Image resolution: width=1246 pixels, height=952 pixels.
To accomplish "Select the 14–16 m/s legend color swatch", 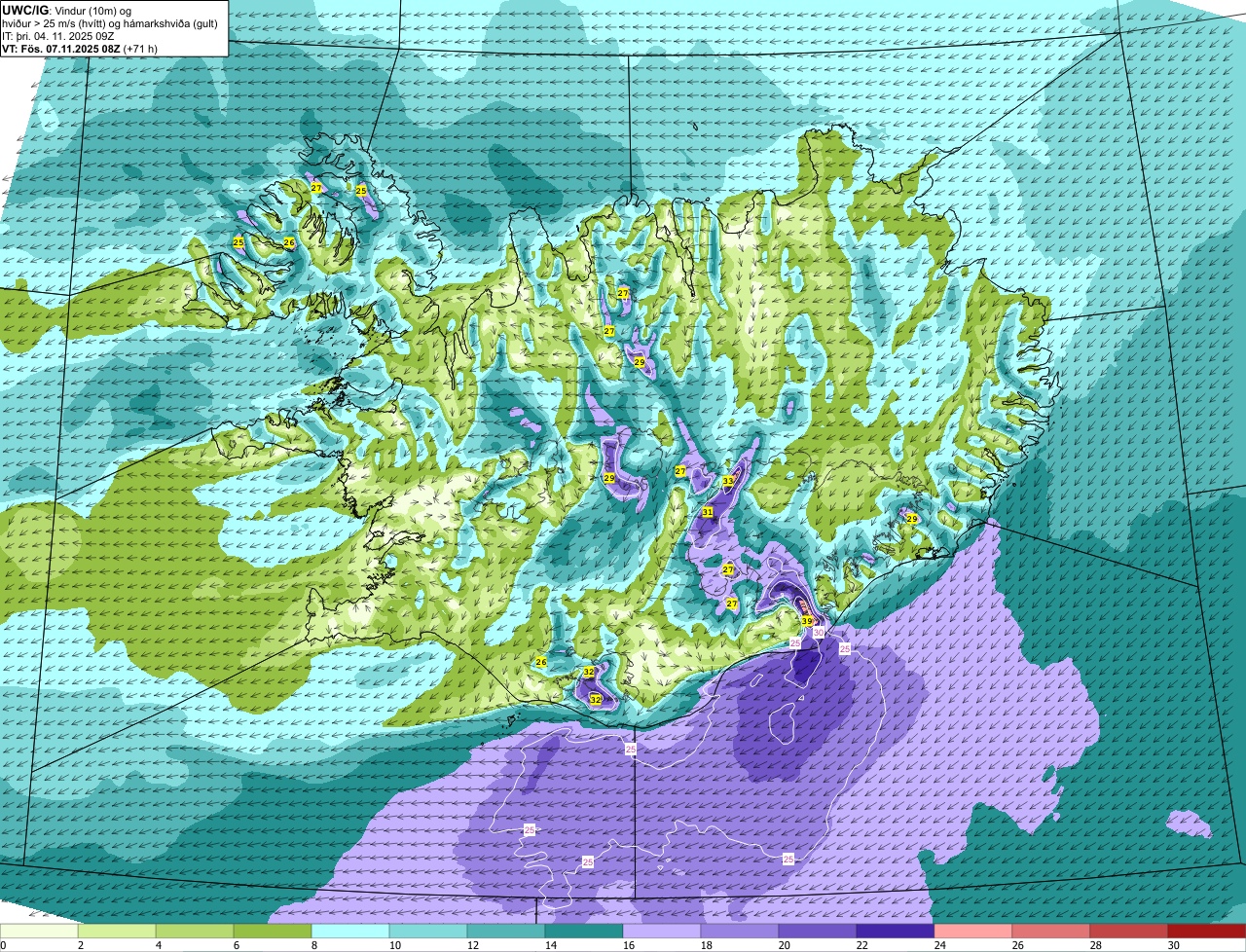I will point(584,932).
